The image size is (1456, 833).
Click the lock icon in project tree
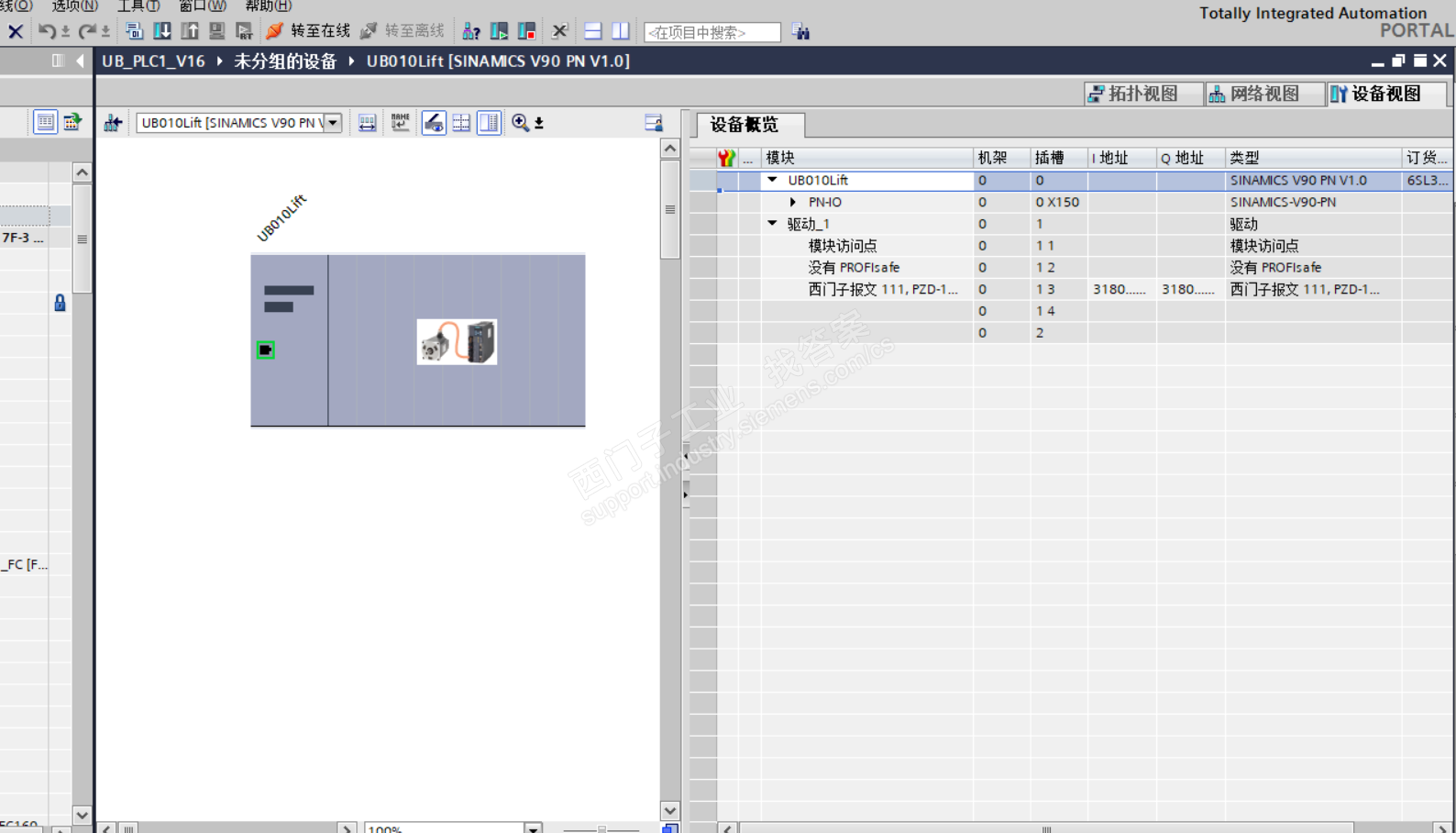pos(60,303)
